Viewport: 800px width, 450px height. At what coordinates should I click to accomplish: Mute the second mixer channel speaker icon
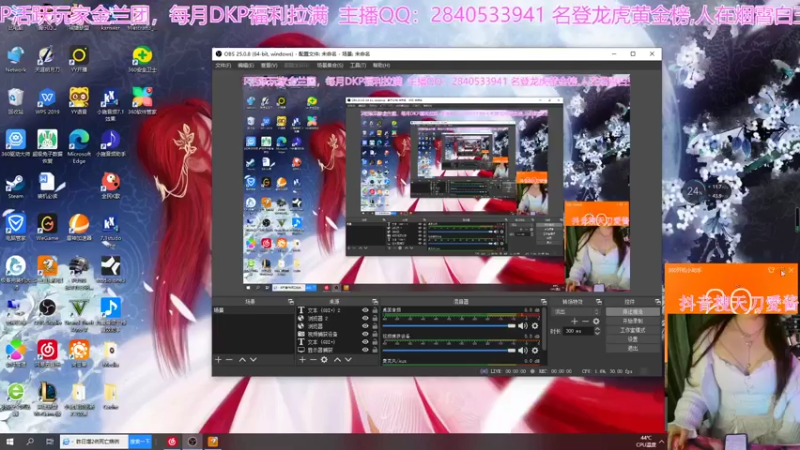pos(522,351)
